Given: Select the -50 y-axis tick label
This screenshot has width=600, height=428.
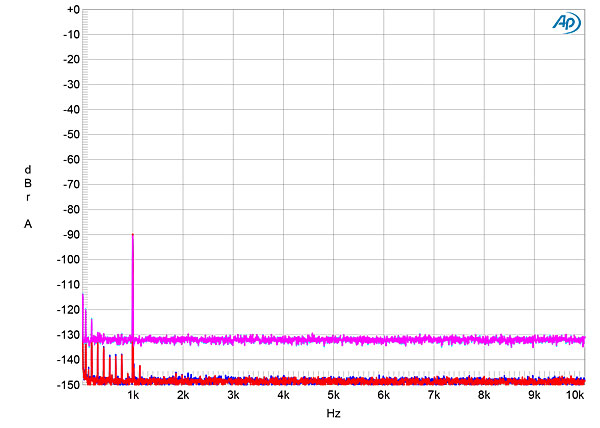Looking at the screenshot, I should pos(69,135).
